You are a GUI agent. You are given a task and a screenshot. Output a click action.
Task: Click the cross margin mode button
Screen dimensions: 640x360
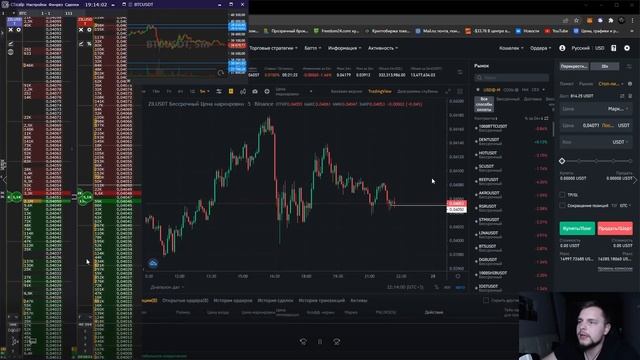[574, 66]
